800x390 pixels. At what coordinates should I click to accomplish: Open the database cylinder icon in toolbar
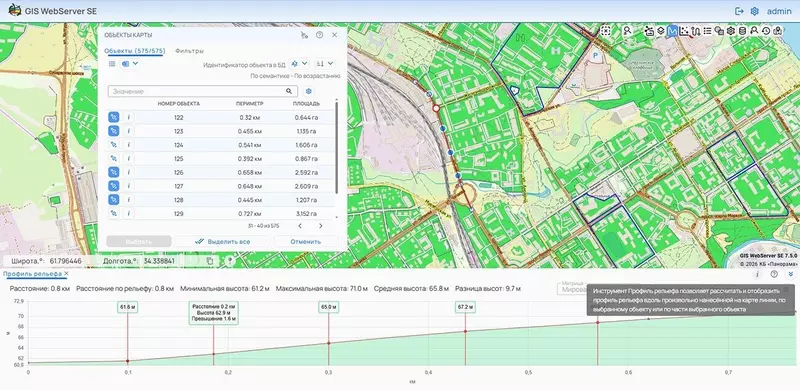point(742,31)
